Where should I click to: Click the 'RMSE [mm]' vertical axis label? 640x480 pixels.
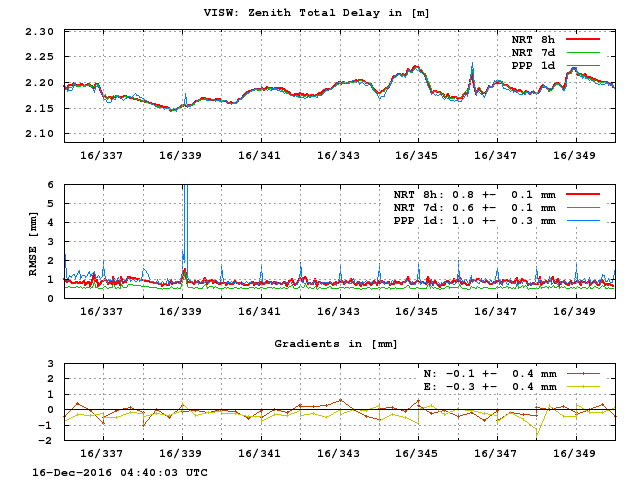tap(33, 244)
